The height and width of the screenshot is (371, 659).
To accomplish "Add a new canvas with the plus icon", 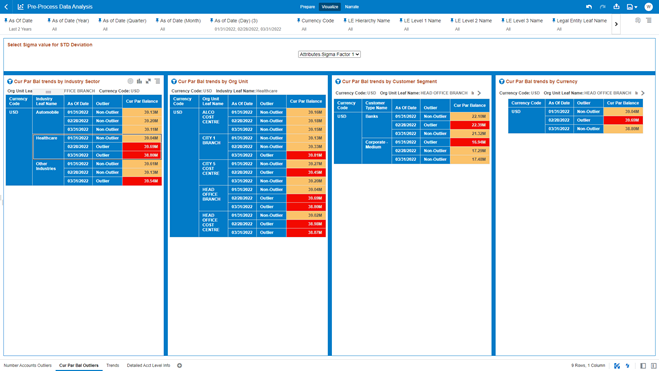I will [x=179, y=366].
